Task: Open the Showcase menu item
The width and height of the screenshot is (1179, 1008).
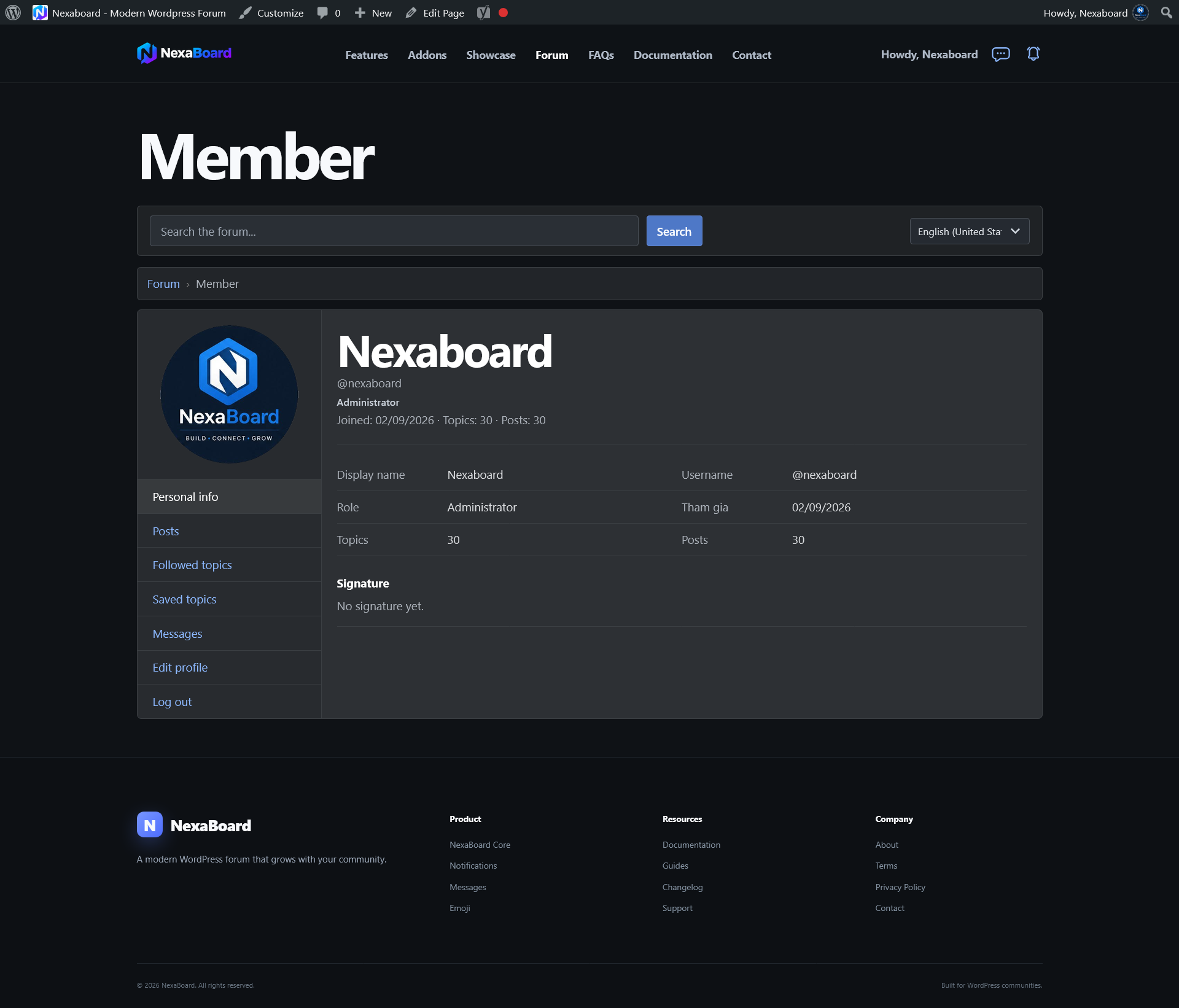Action: pyautogui.click(x=491, y=55)
